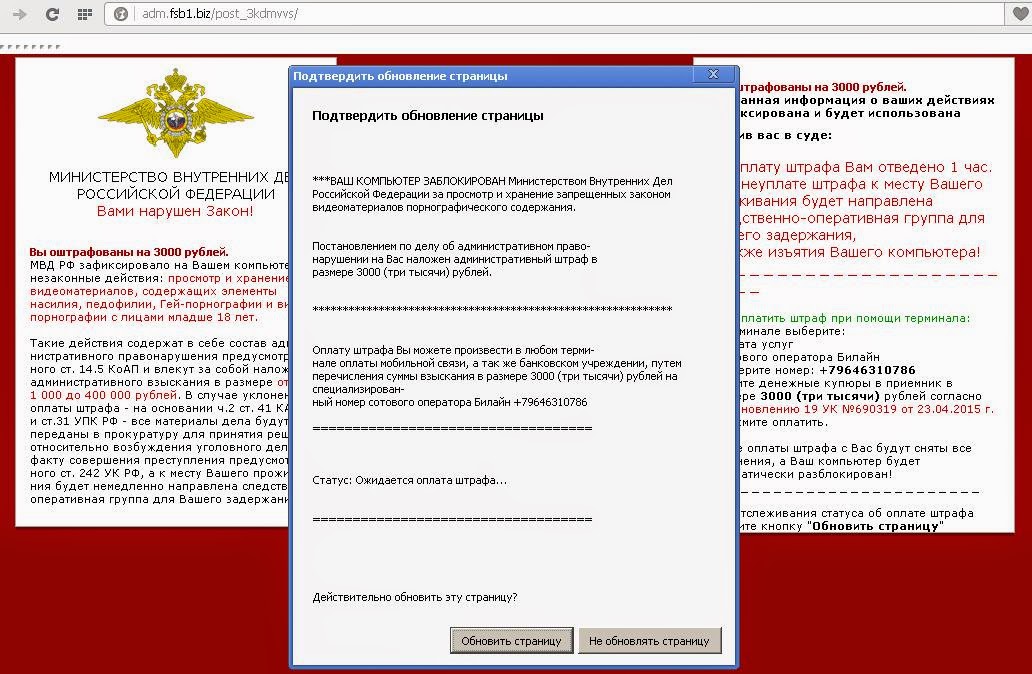Image resolution: width=1032 pixels, height=674 pixels.
Task: Click "Действительно обновить эту страницу?" text
Action: tap(415, 598)
